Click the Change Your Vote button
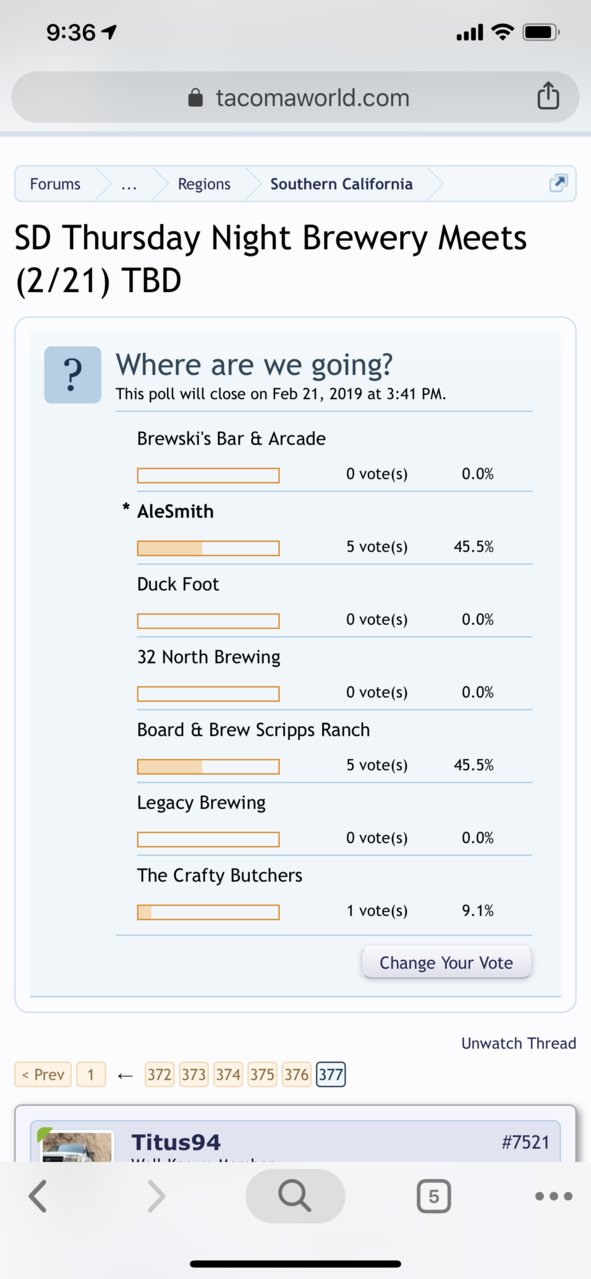The height and width of the screenshot is (1279, 591). tap(446, 963)
